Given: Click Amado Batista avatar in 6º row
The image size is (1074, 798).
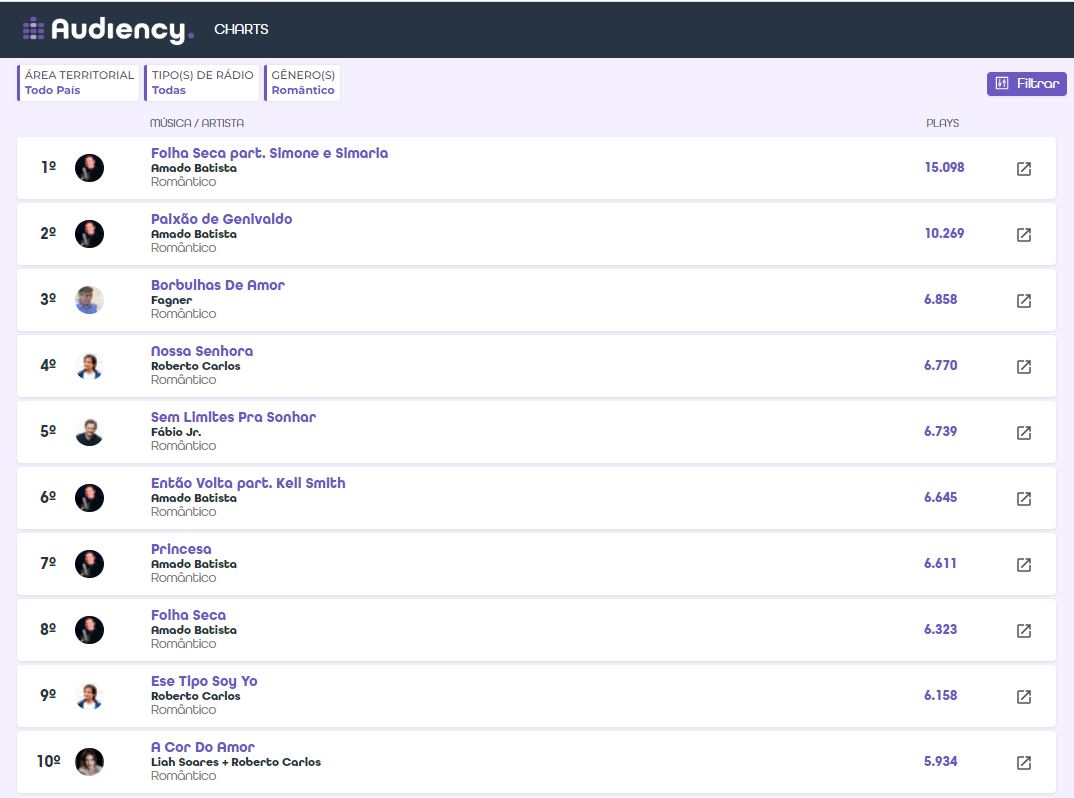Looking at the screenshot, I should 89,498.
